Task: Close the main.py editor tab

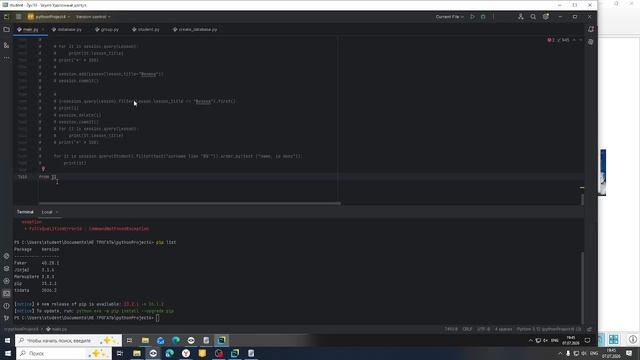Action: [43, 29]
